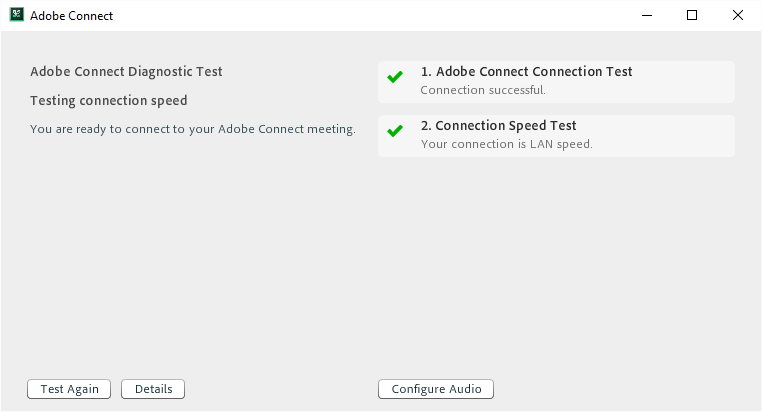Click the "Connection successful." status text
Image resolution: width=762 pixels, height=412 pixels.
coord(483,90)
